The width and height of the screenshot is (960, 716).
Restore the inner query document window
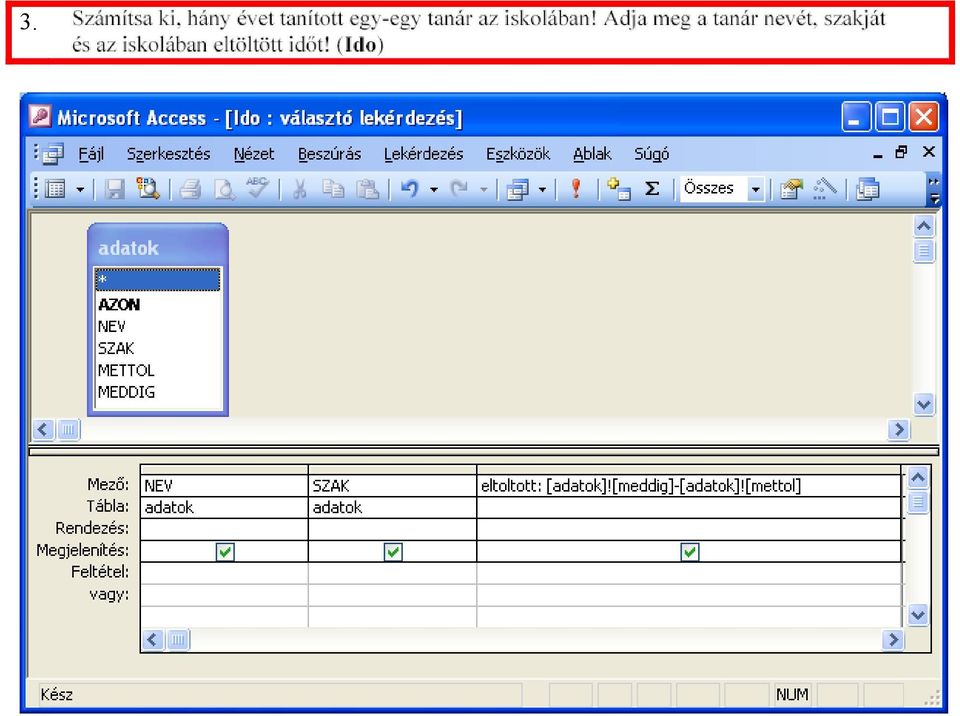(901, 152)
